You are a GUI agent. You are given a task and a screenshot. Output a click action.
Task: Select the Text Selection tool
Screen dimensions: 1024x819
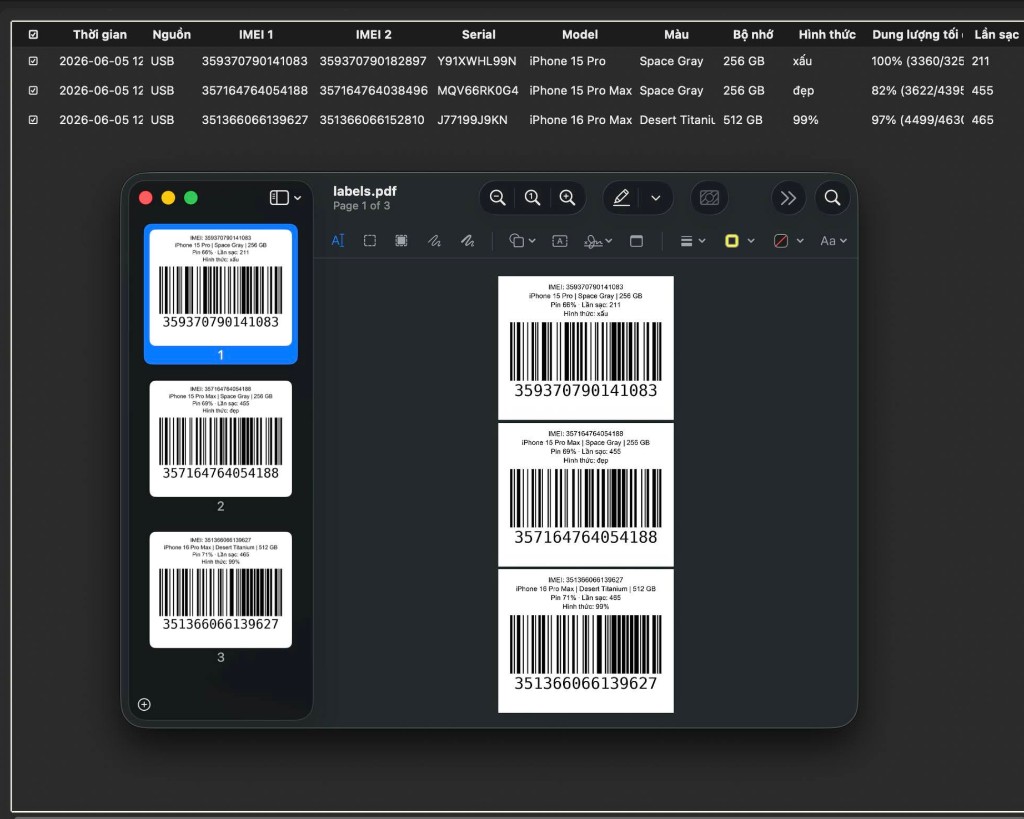(338, 241)
